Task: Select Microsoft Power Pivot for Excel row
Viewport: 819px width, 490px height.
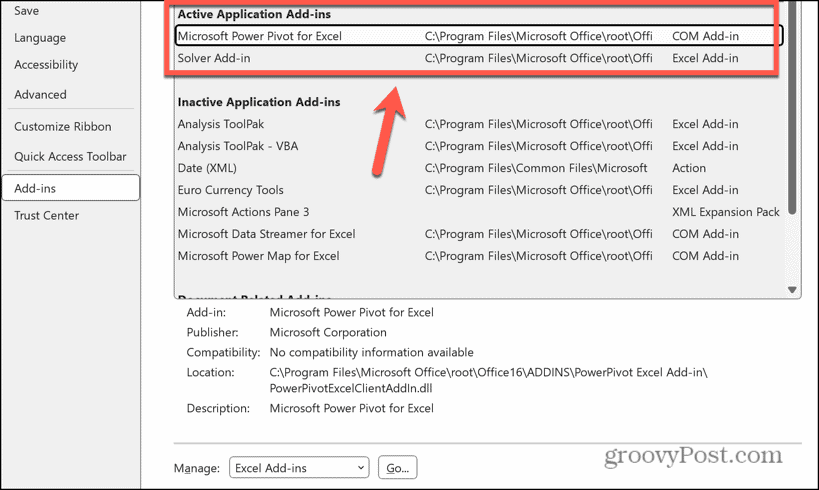Action: [478, 36]
